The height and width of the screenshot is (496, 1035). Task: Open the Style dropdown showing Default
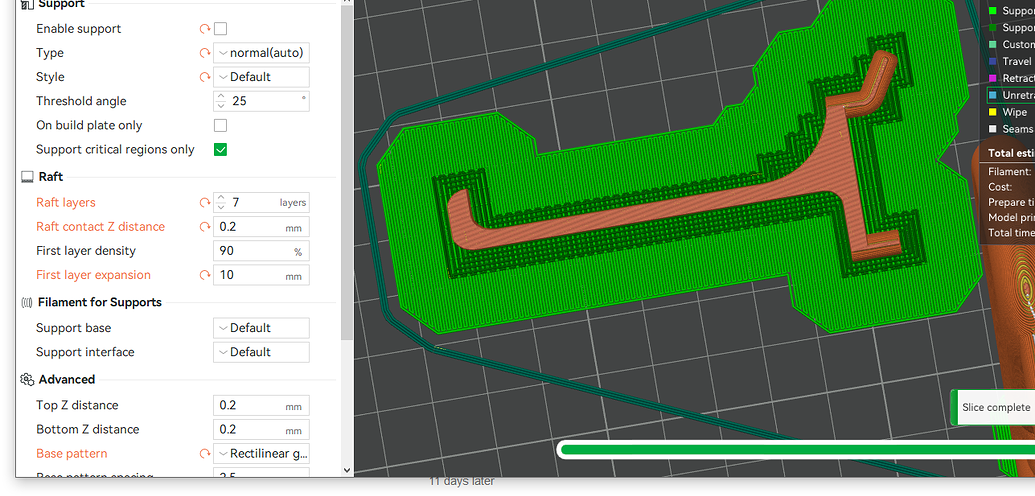coord(261,77)
